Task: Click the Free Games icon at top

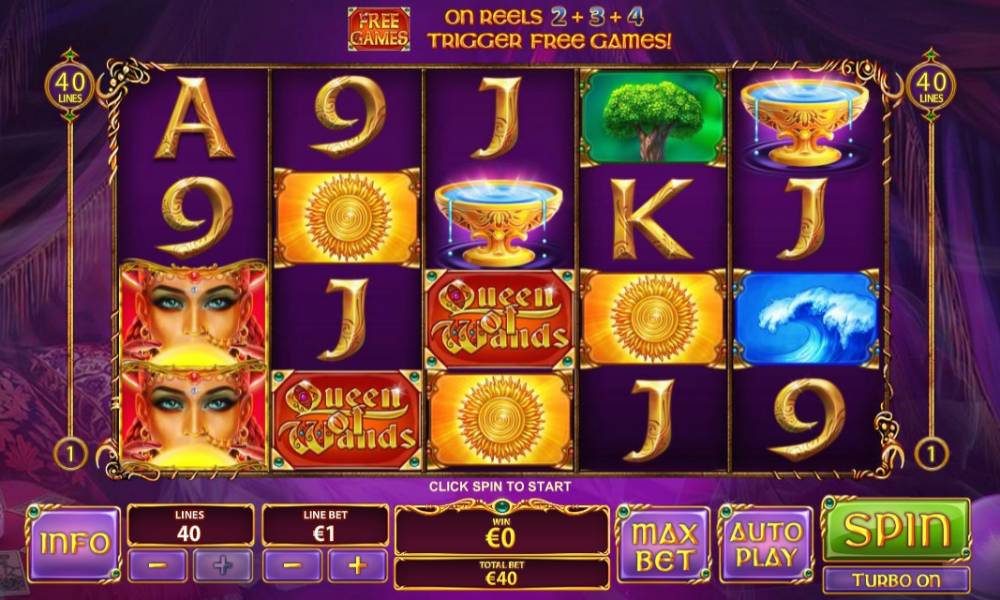Action: [x=379, y=29]
